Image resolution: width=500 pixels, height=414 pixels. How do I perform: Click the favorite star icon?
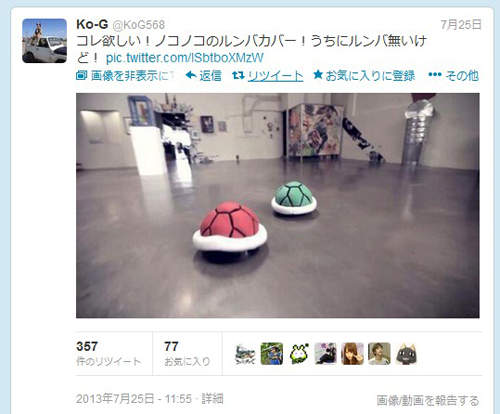[x=318, y=75]
